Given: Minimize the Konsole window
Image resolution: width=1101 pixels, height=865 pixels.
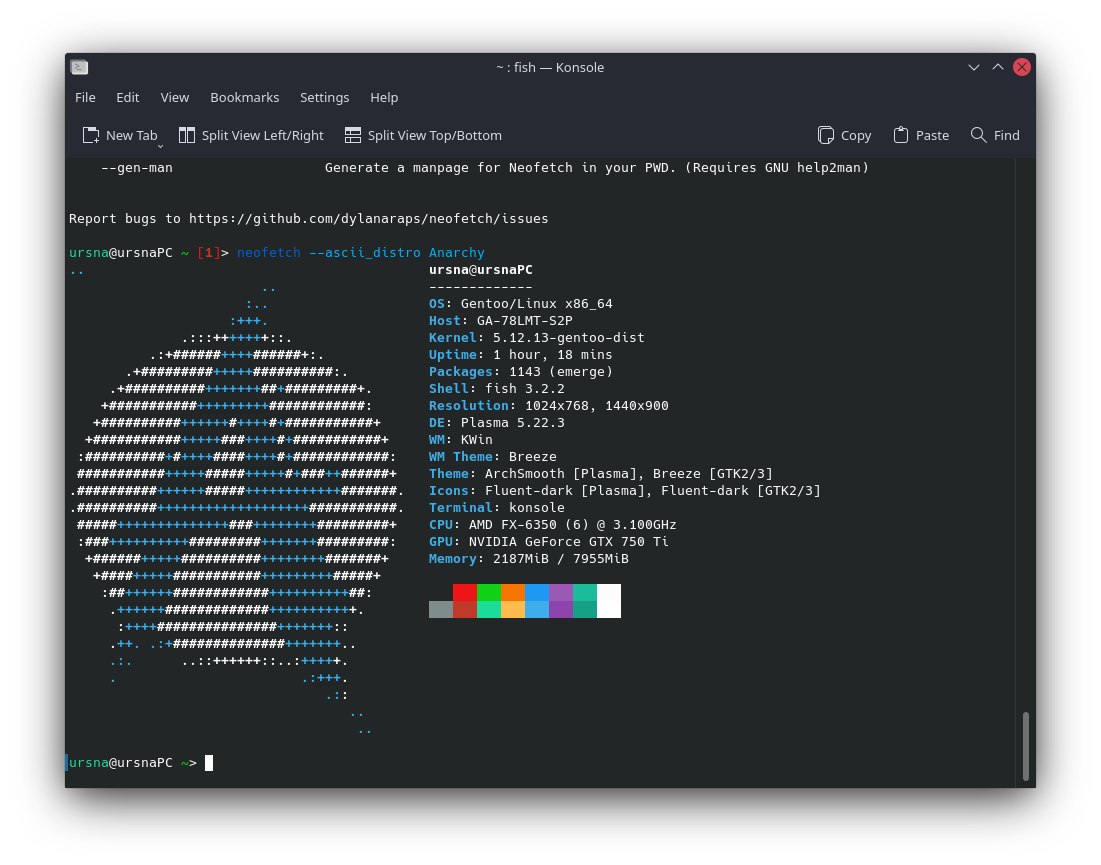Looking at the screenshot, I should click(974, 67).
